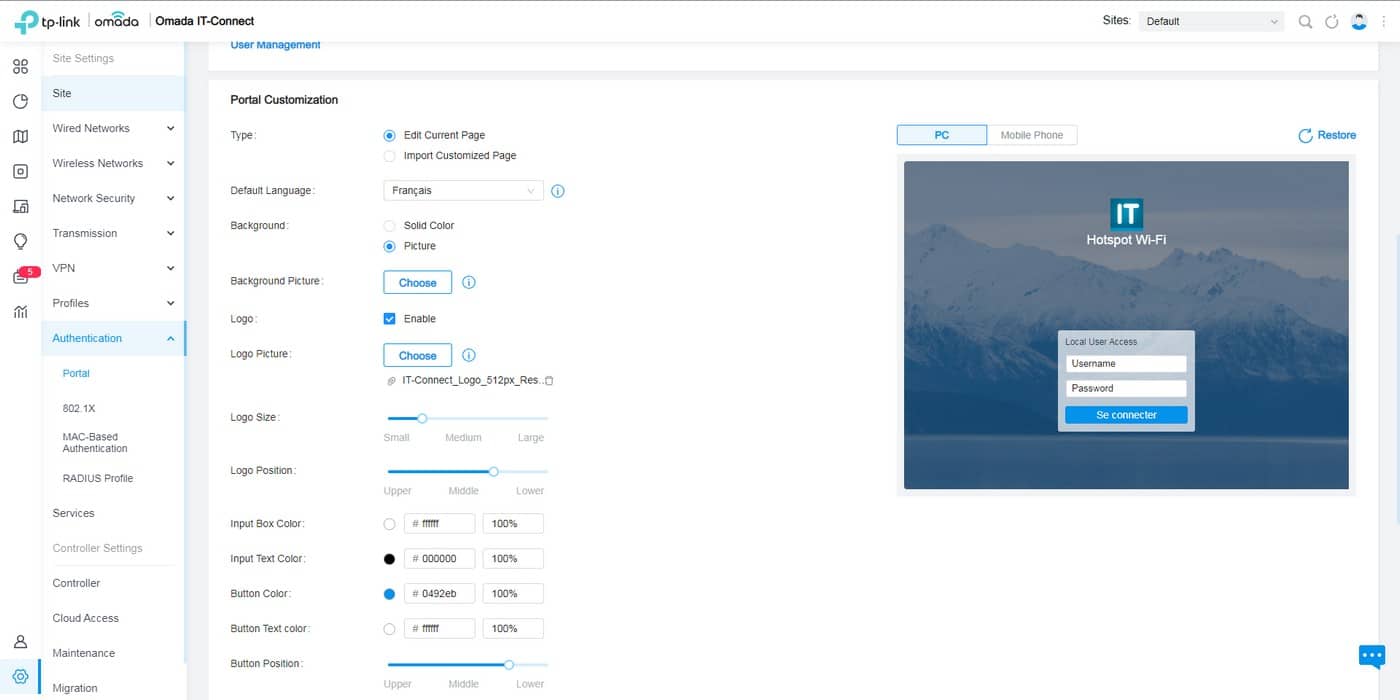1400x700 pixels.
Task: Open the Clients icon in sidebar
Action: click(20, 206)
